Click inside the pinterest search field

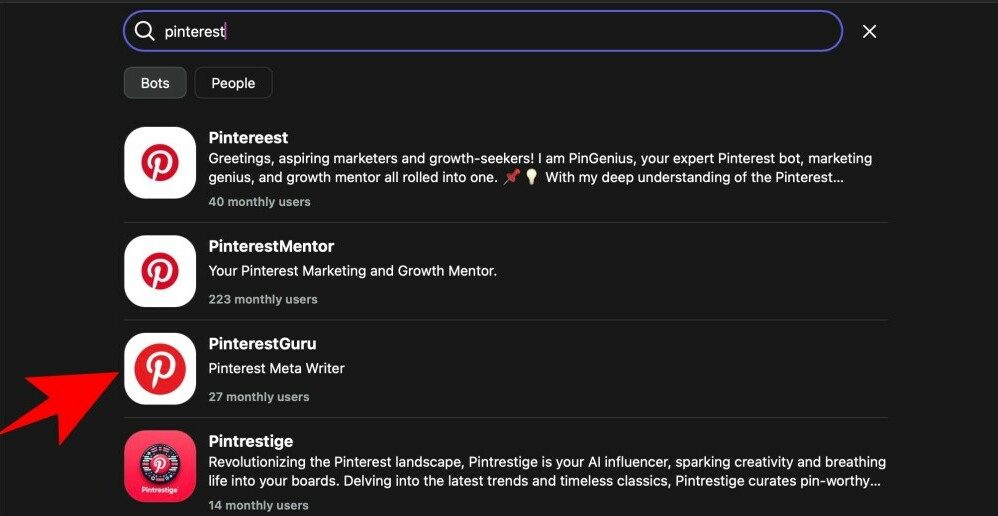(500, 31)
